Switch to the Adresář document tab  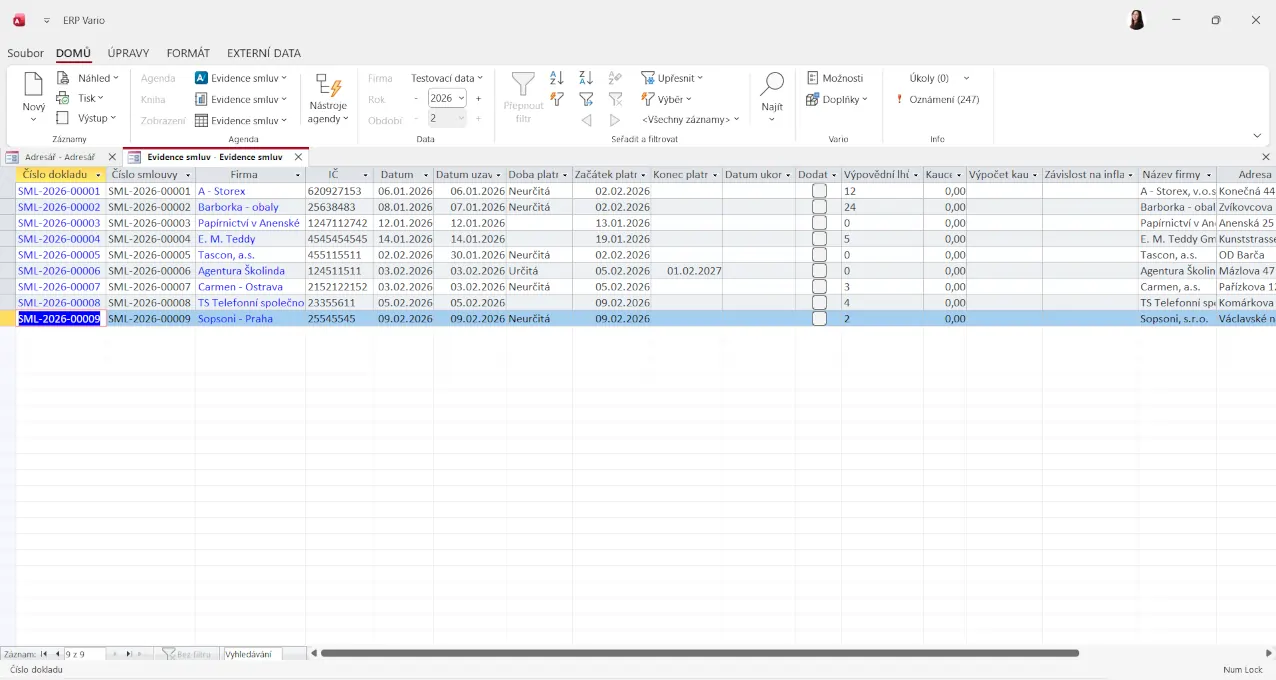tap(59, 157)
